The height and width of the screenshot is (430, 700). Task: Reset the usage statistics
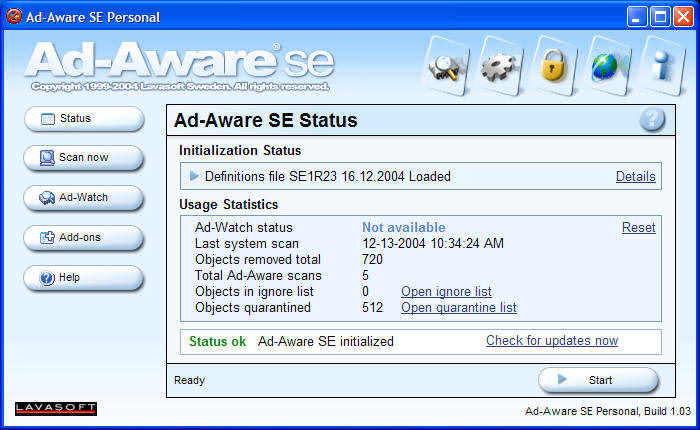click(x=638, y=228)
